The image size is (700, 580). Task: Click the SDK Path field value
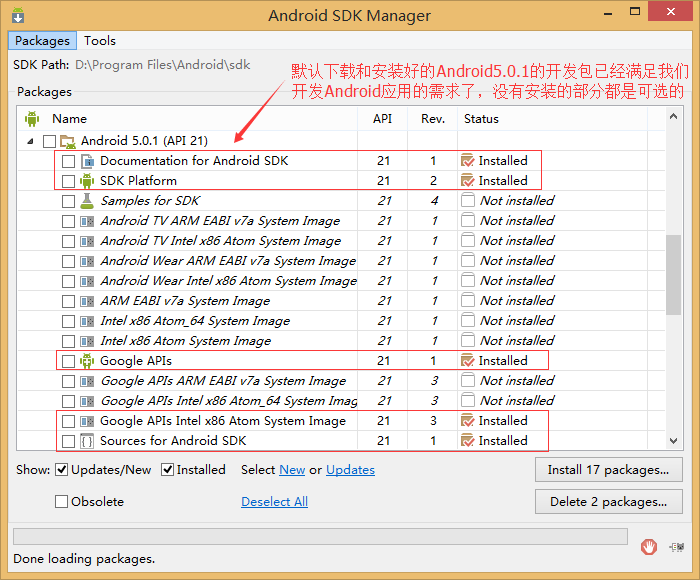(162, 65)
